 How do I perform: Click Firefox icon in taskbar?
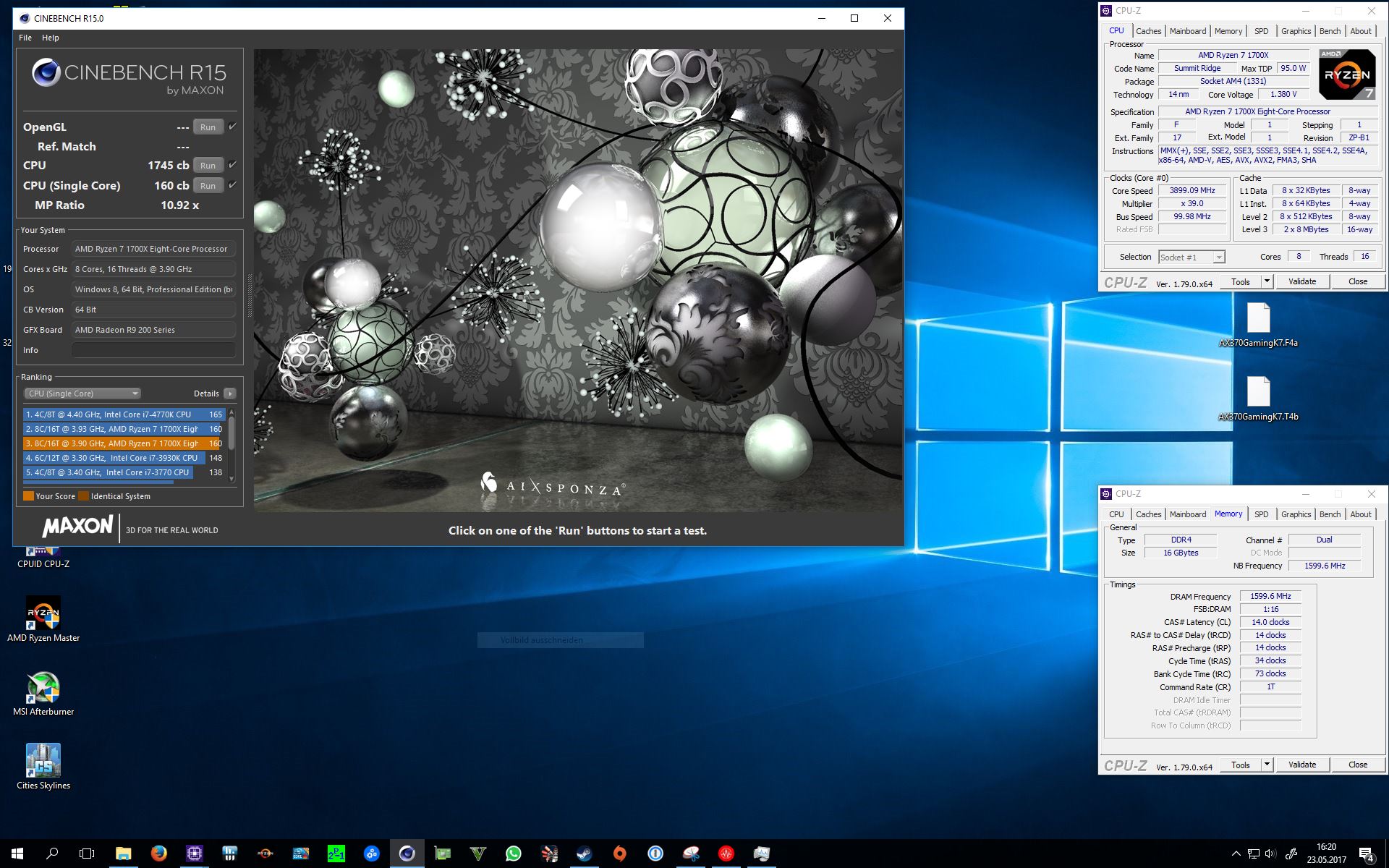pyautogui.click(x=158, y=854)
